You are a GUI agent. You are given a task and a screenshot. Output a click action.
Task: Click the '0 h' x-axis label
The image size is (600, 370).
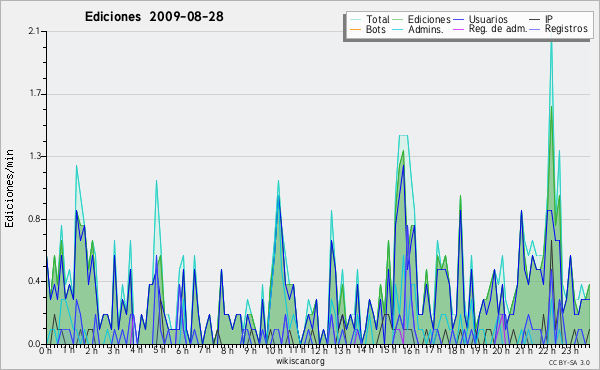click(46, 351)
